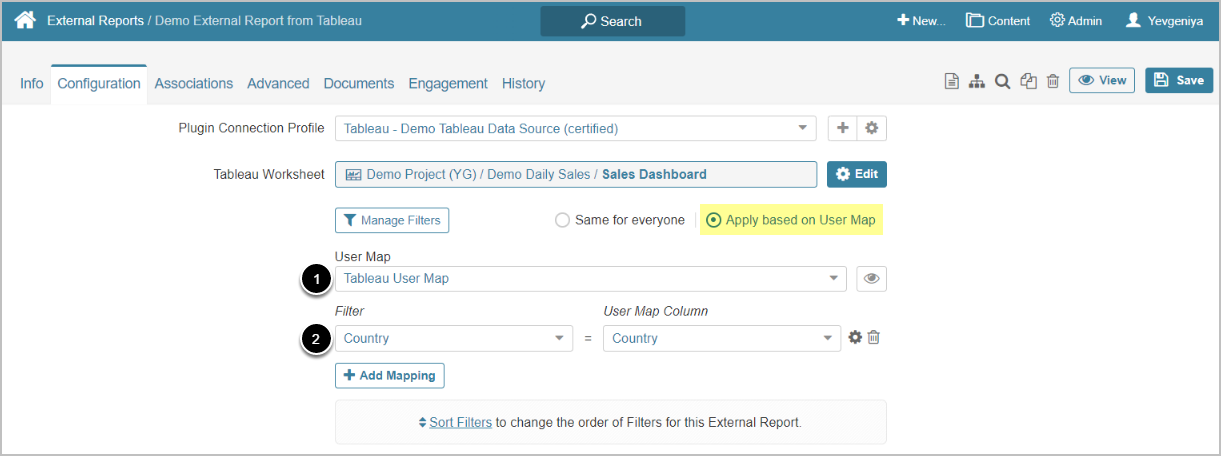Open settings gear for Country mapping

(855, 338)
